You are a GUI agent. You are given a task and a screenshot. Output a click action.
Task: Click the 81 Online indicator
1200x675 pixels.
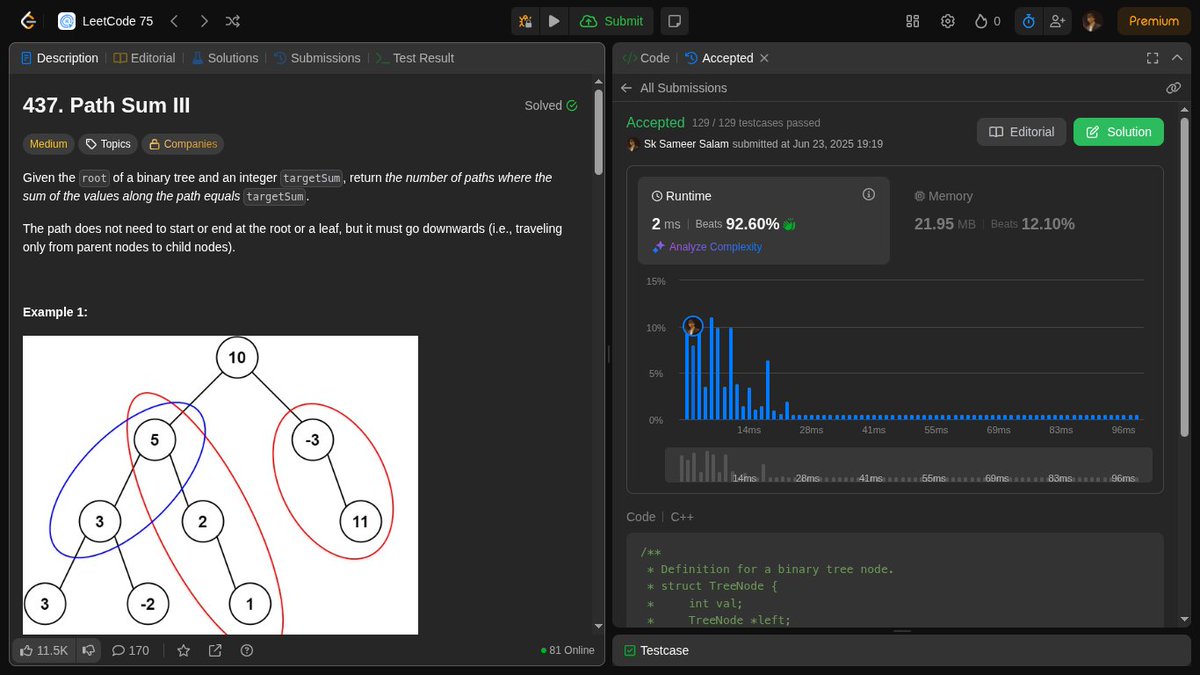click(567, 650)
